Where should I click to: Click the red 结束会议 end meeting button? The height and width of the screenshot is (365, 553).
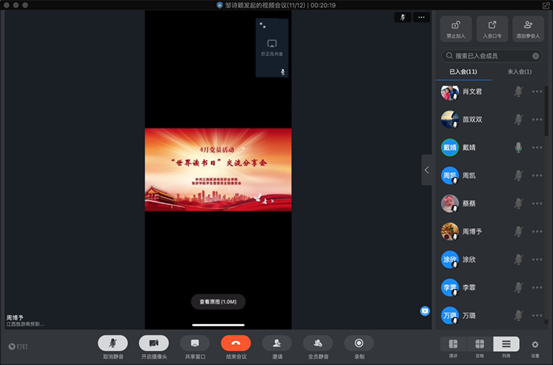click(x=236, y=343)
